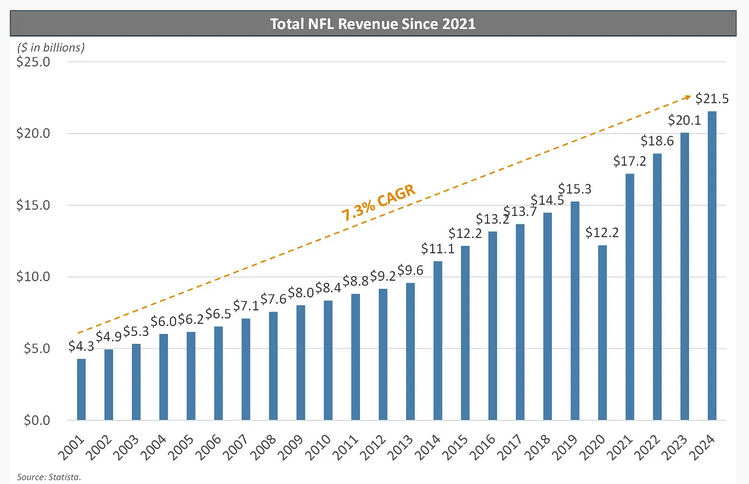Click the 2009 x-axis year label
The width and height of the screenshot is (749, 484).
291,447
